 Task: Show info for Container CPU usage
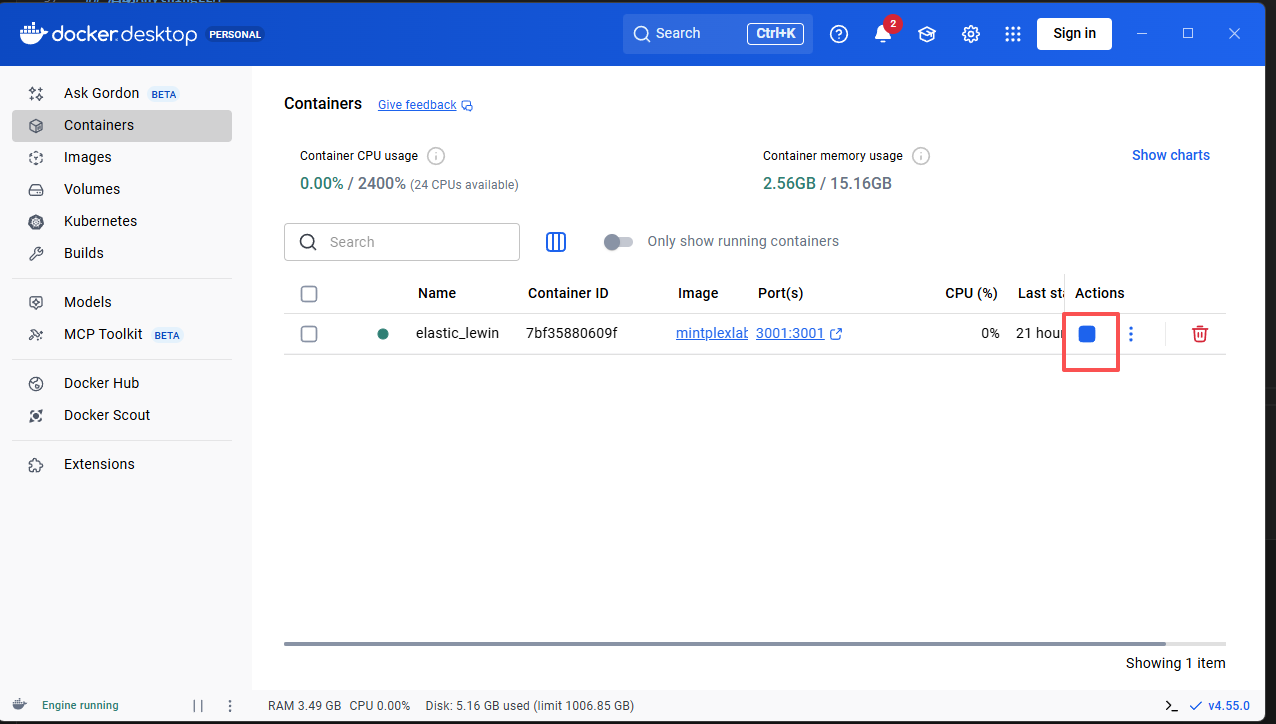click(x=436, y=156)
